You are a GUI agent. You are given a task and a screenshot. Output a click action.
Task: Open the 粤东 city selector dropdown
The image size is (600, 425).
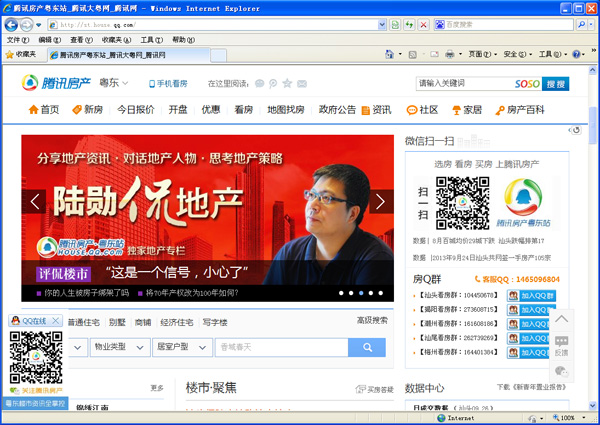click(114, 83)
